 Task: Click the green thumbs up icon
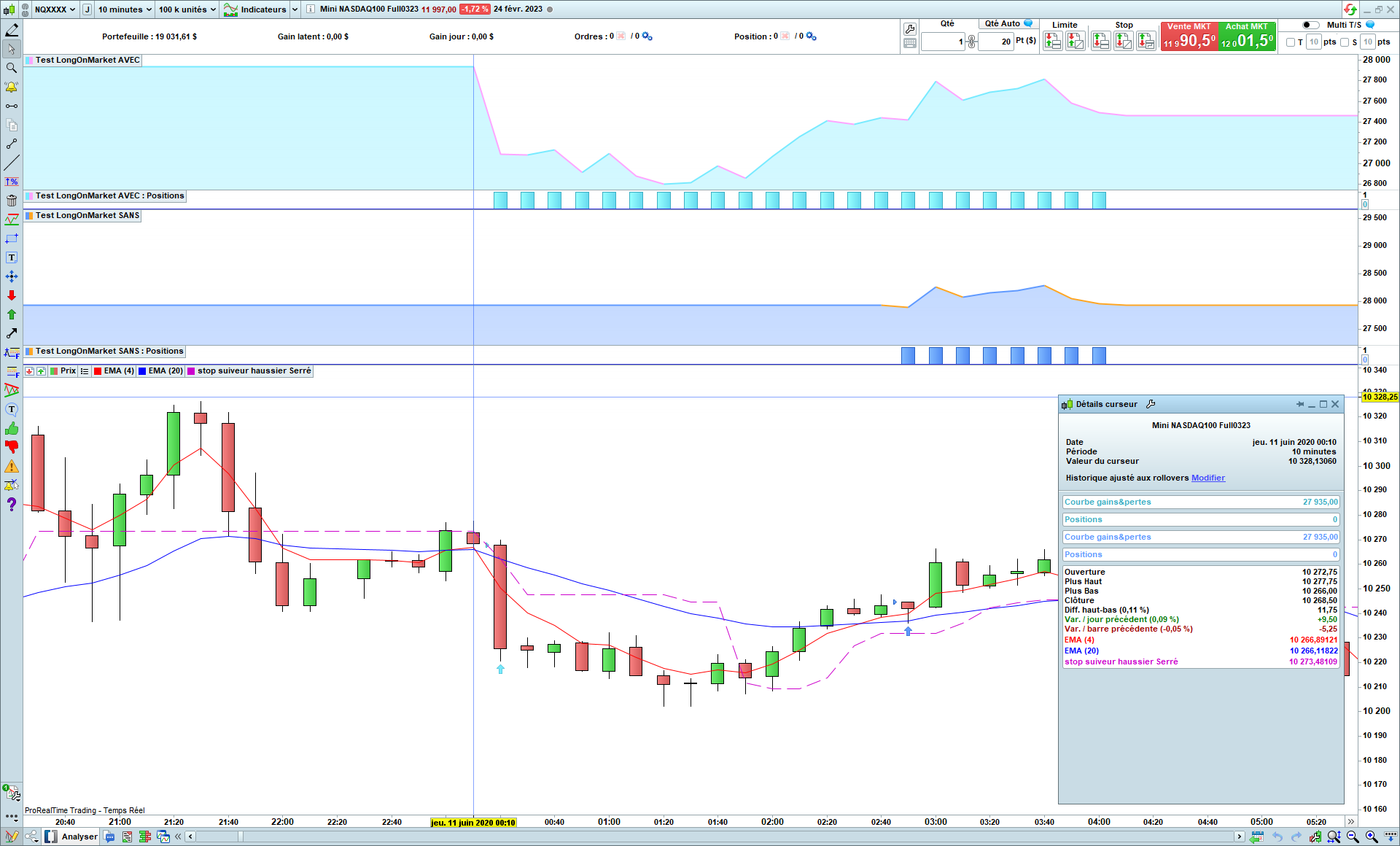(11, 429)
